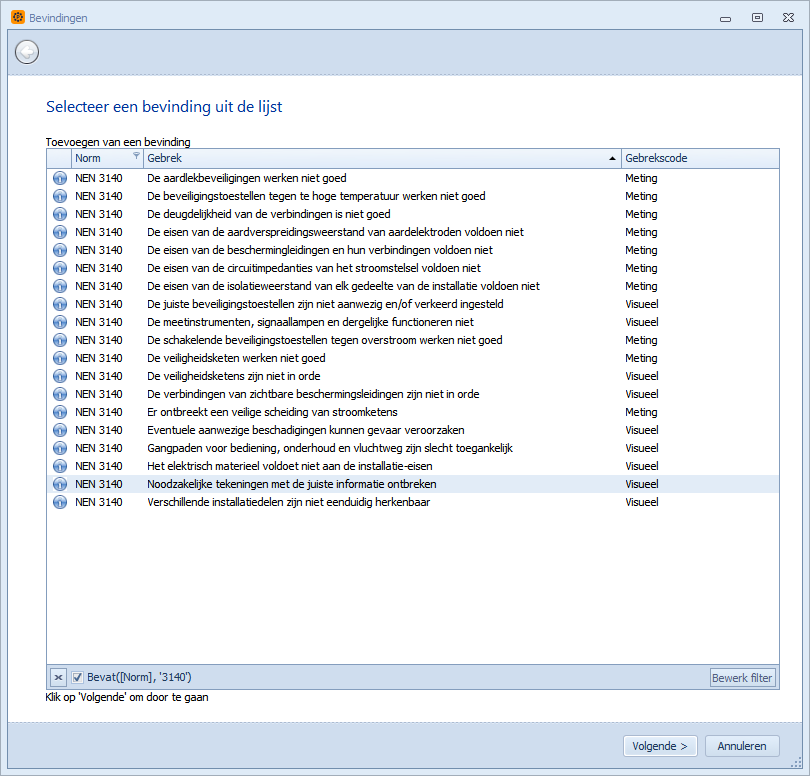Open the 'Bewerk filter' editor
This screenshot has height=776, width=810.
tap(742, 678)
